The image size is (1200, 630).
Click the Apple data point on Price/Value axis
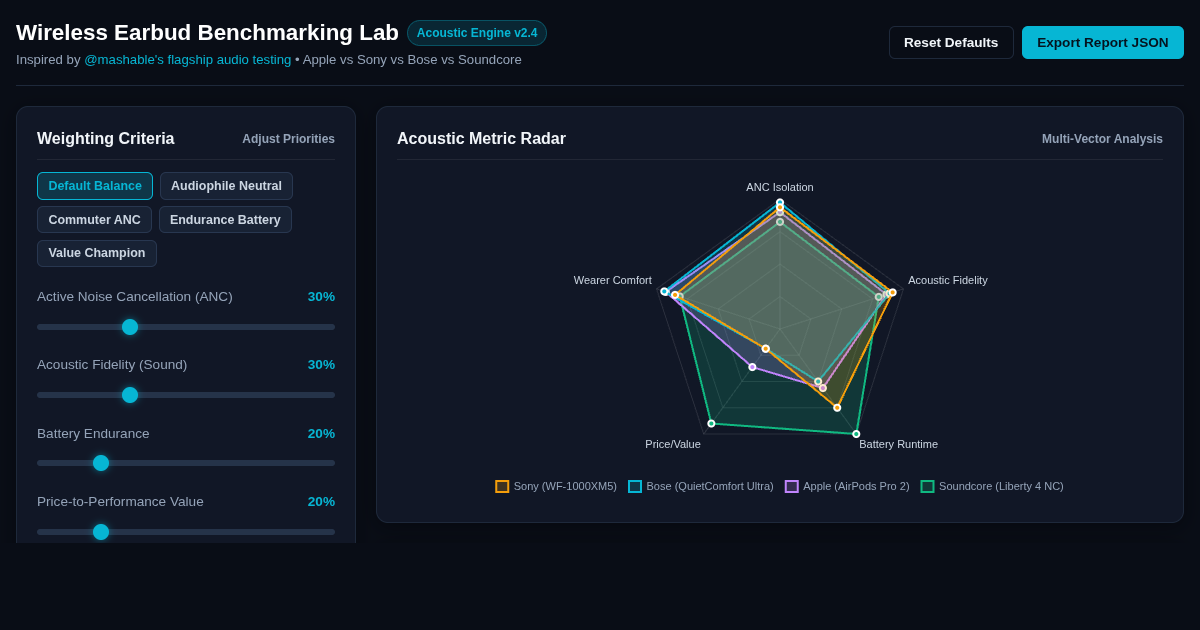coord(752,367)
